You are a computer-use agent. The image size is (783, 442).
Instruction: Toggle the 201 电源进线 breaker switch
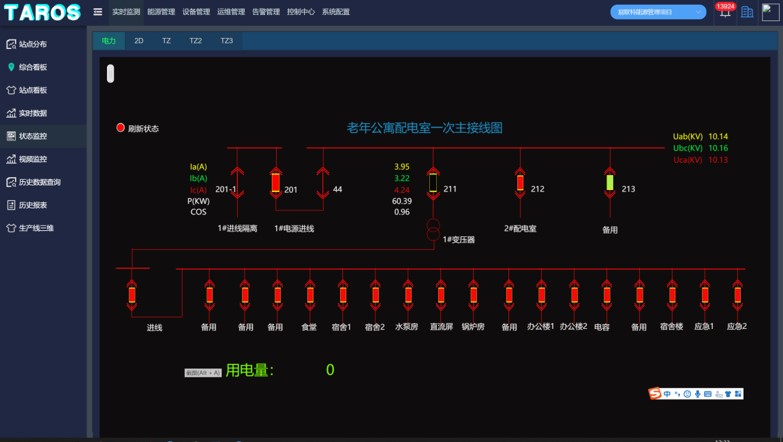tap(276, 183)
